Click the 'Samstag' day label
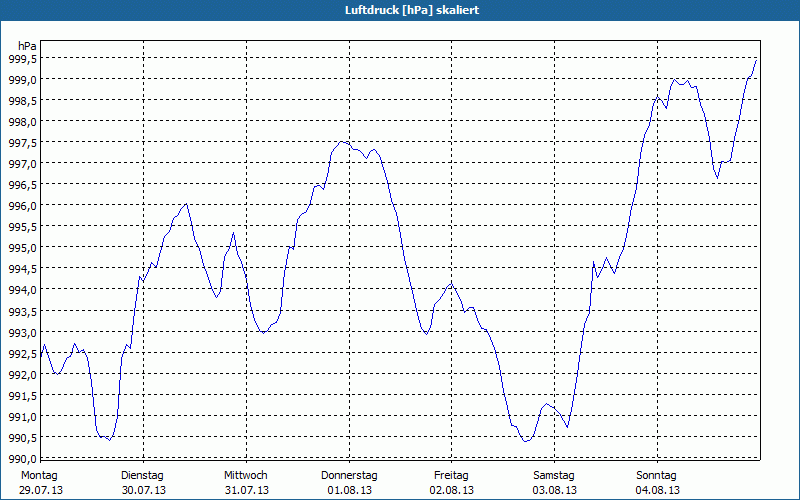The image size is (800, 500). tap(554, 476)
